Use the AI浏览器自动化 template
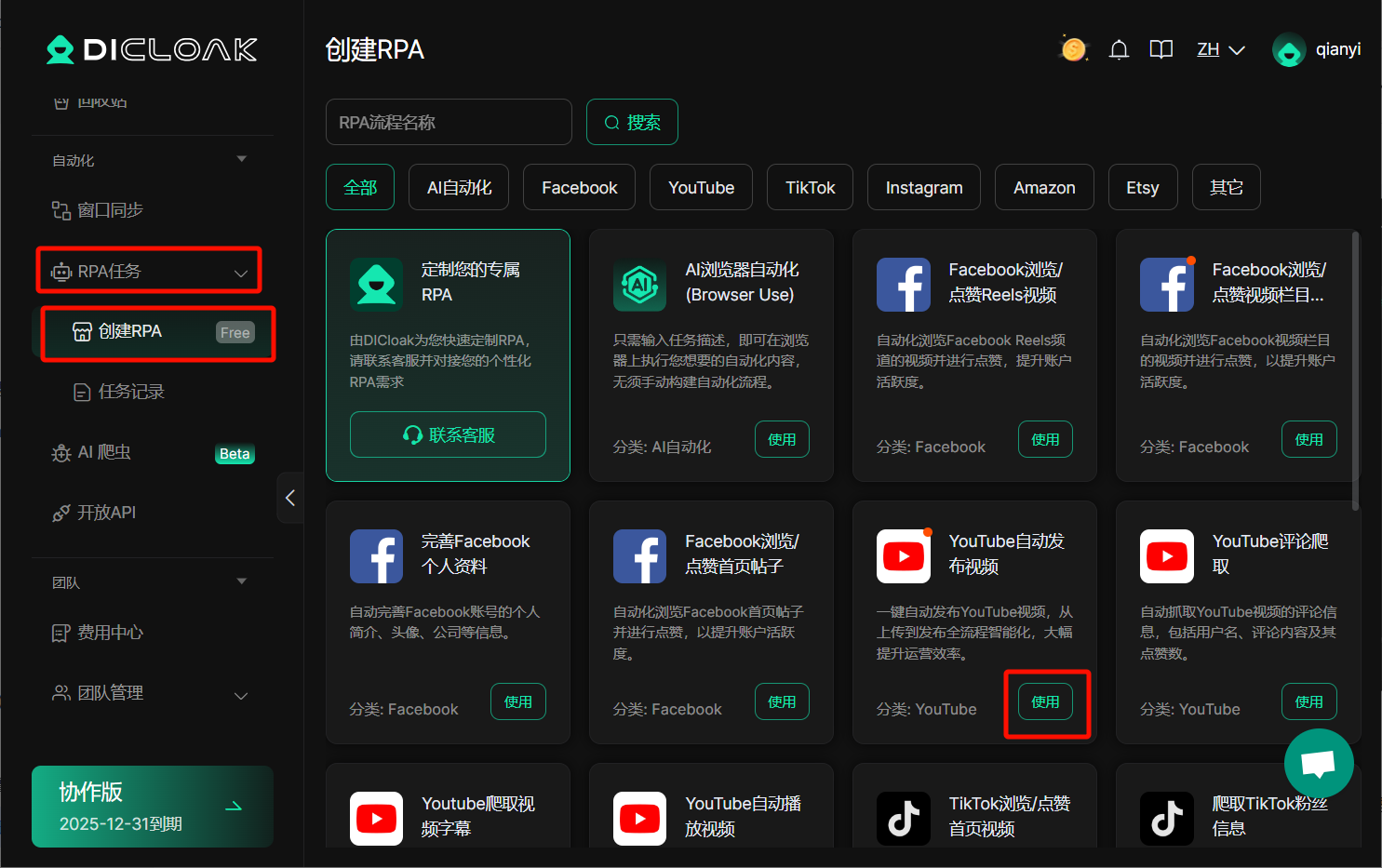 click(x=782, y=439)
